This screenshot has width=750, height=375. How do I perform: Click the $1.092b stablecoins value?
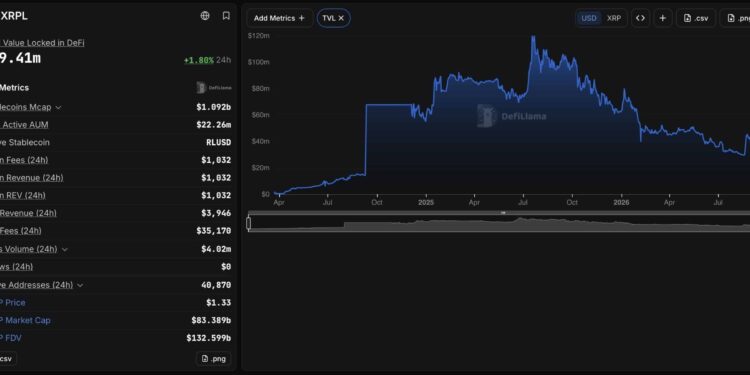pos(213,107)
